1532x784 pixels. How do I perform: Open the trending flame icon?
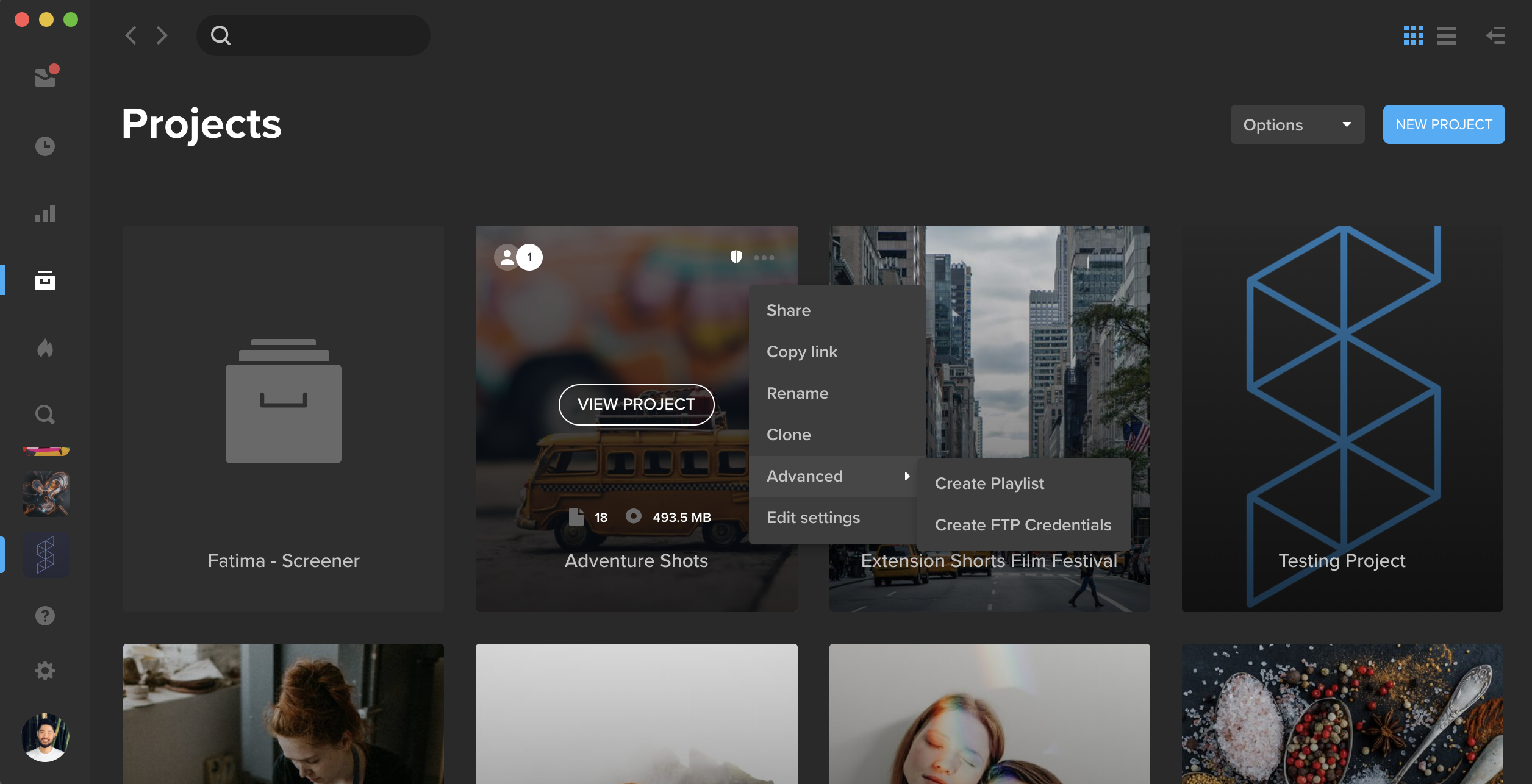(45, 347)
